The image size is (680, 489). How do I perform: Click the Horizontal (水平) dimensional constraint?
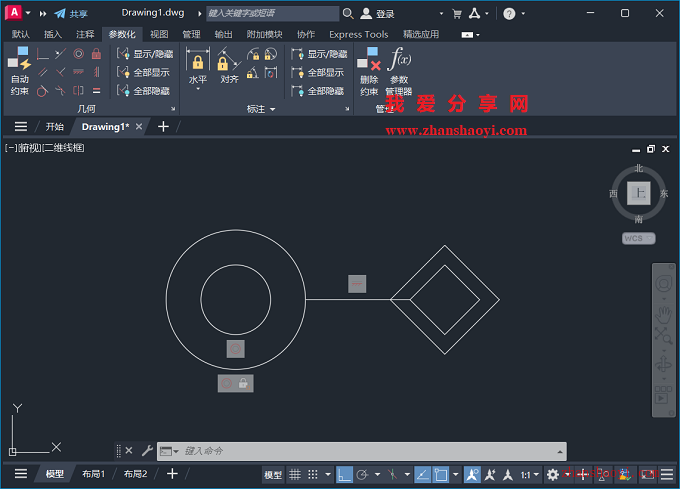tap(198, 65)
